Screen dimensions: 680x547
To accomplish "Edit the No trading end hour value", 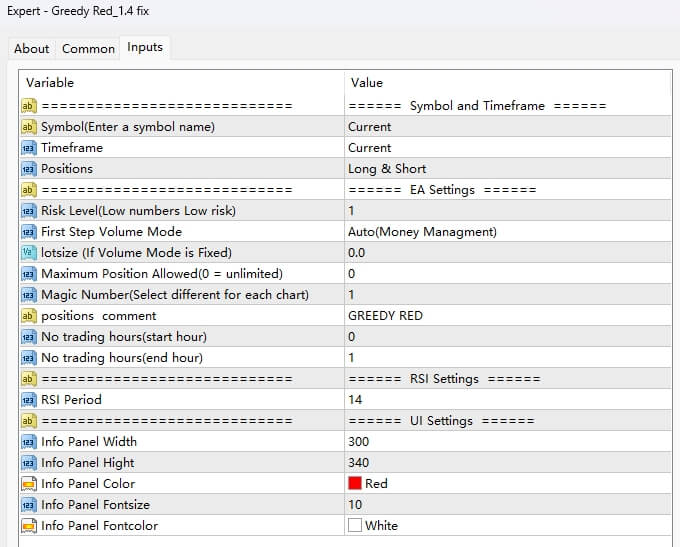I will (508, 358).
